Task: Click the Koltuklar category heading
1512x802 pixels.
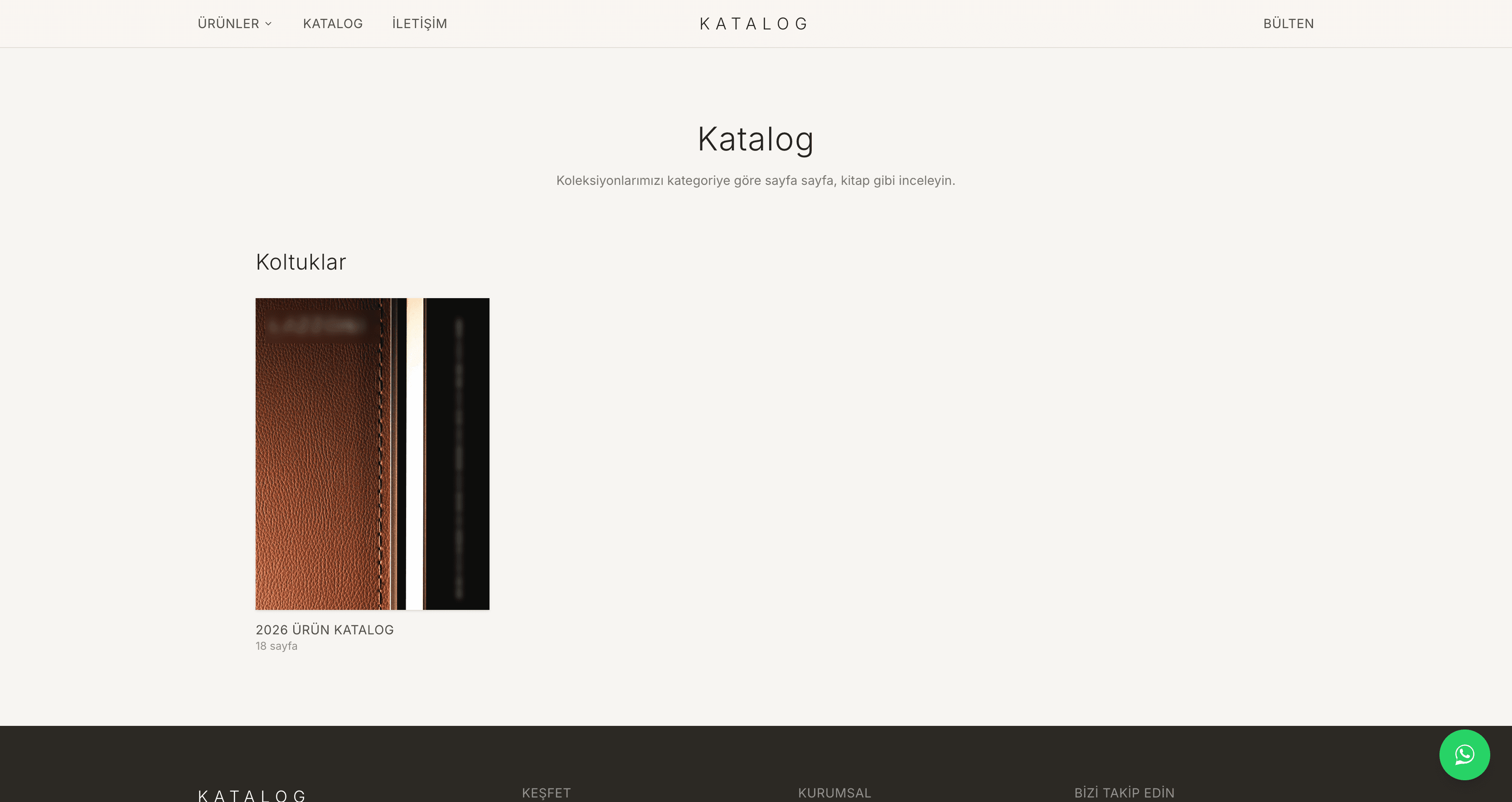Action: point(300,261)
